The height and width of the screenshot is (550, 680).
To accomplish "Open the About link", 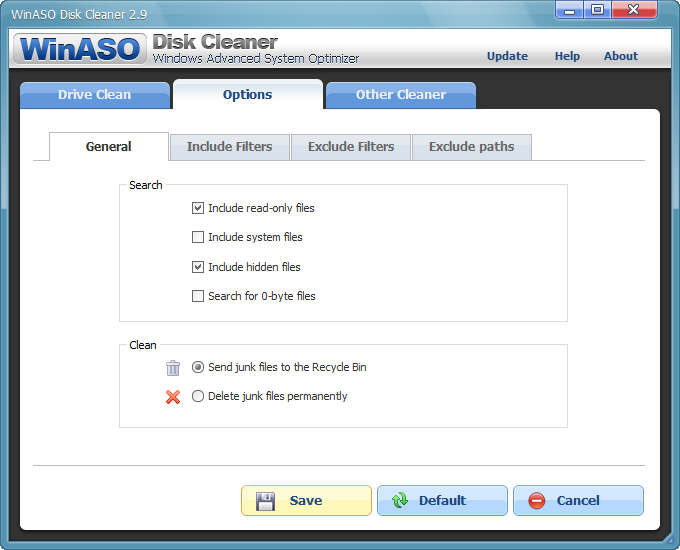I will pos(621,56).
